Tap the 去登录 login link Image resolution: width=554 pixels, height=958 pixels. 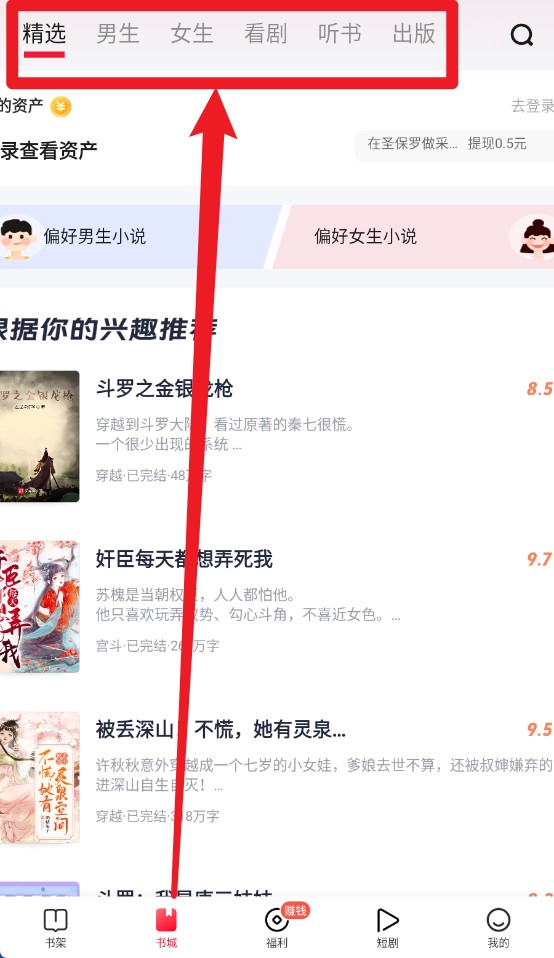(532, 106)
